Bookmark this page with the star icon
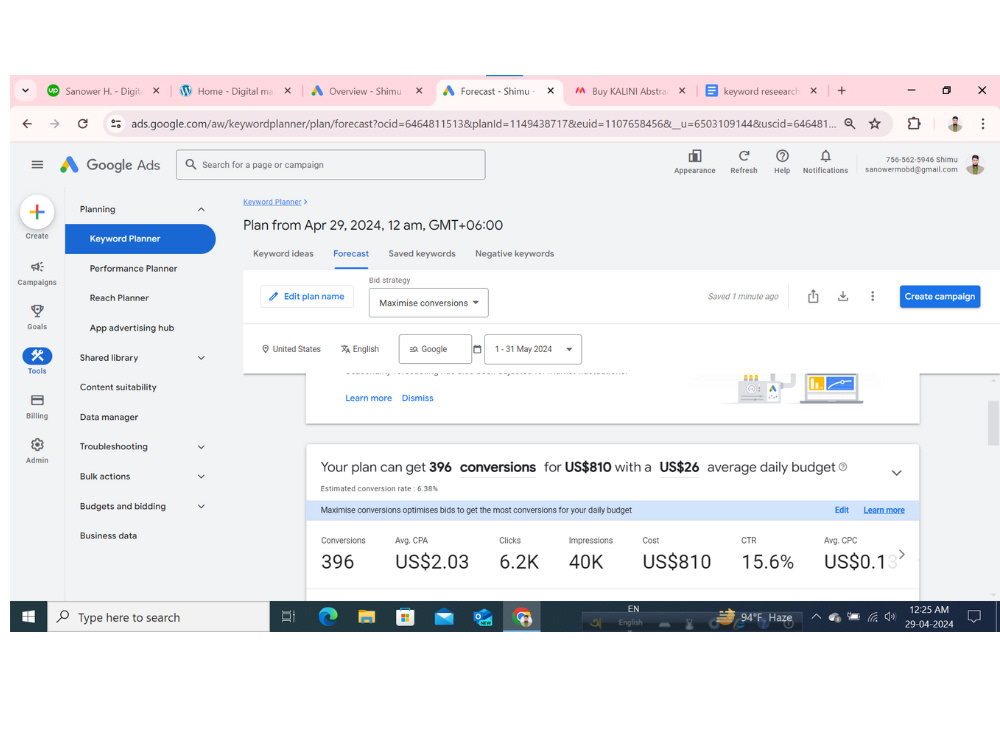 point(874,124)
